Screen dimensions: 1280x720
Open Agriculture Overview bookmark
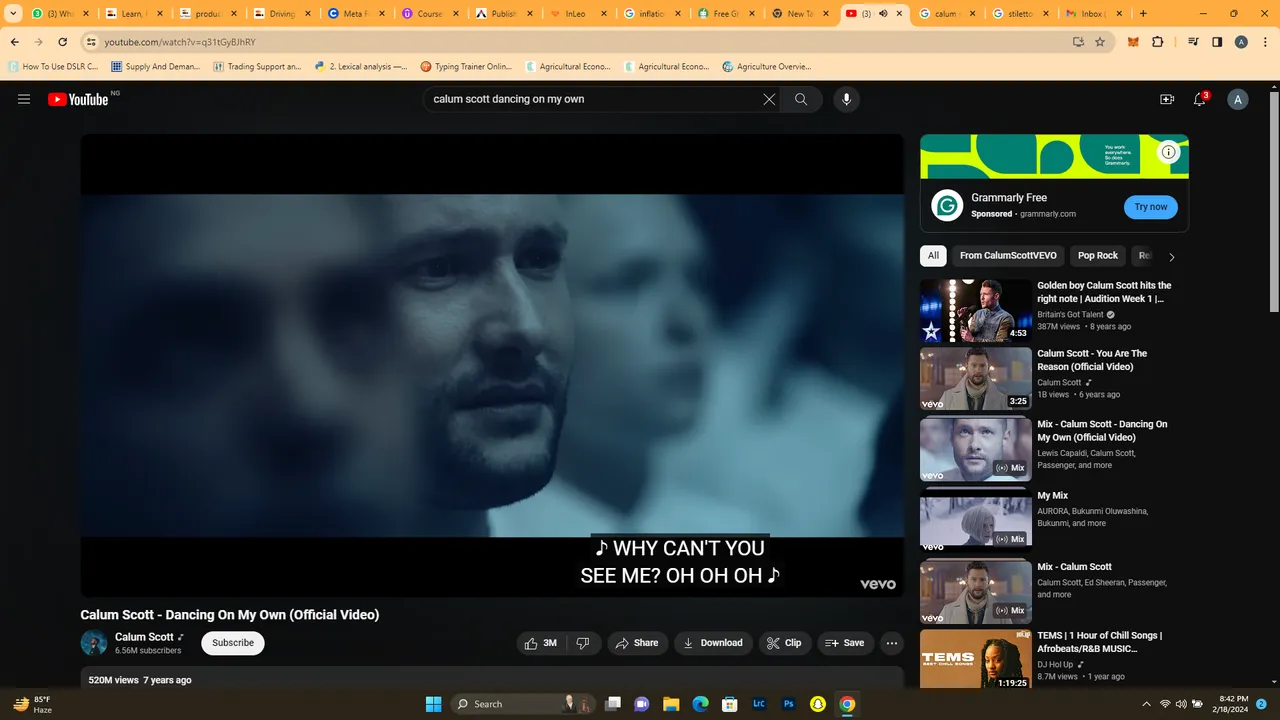(x=766, y=67)
